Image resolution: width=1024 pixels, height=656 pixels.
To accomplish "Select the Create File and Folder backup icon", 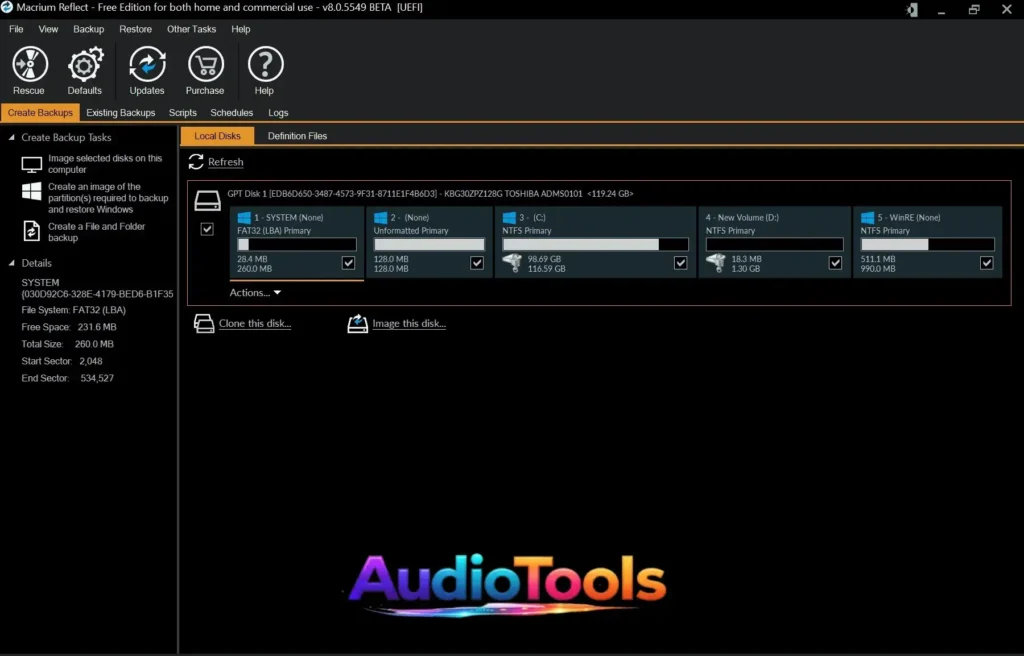I will 31,231.
